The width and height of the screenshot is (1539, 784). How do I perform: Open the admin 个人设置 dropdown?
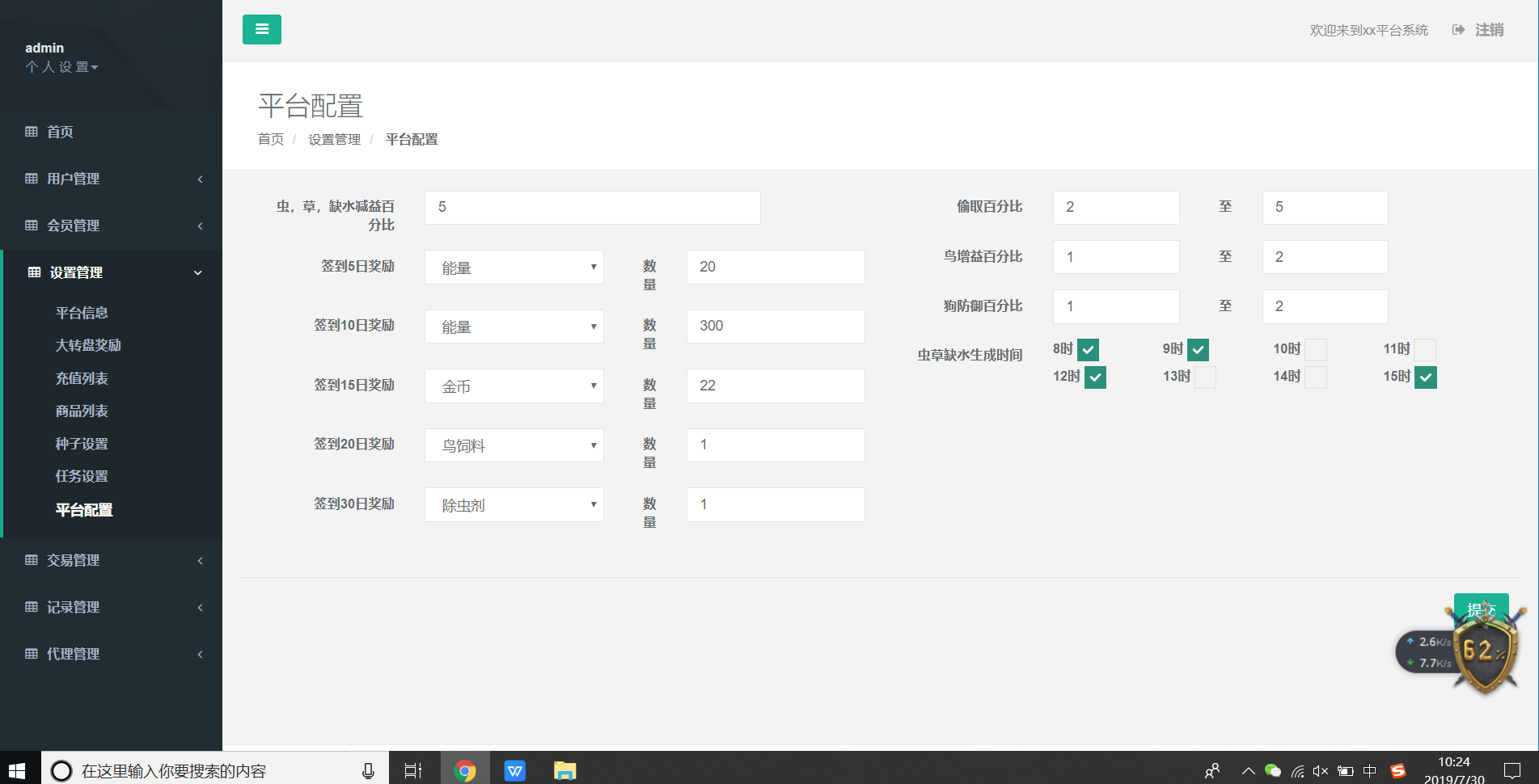click(61, 67)
